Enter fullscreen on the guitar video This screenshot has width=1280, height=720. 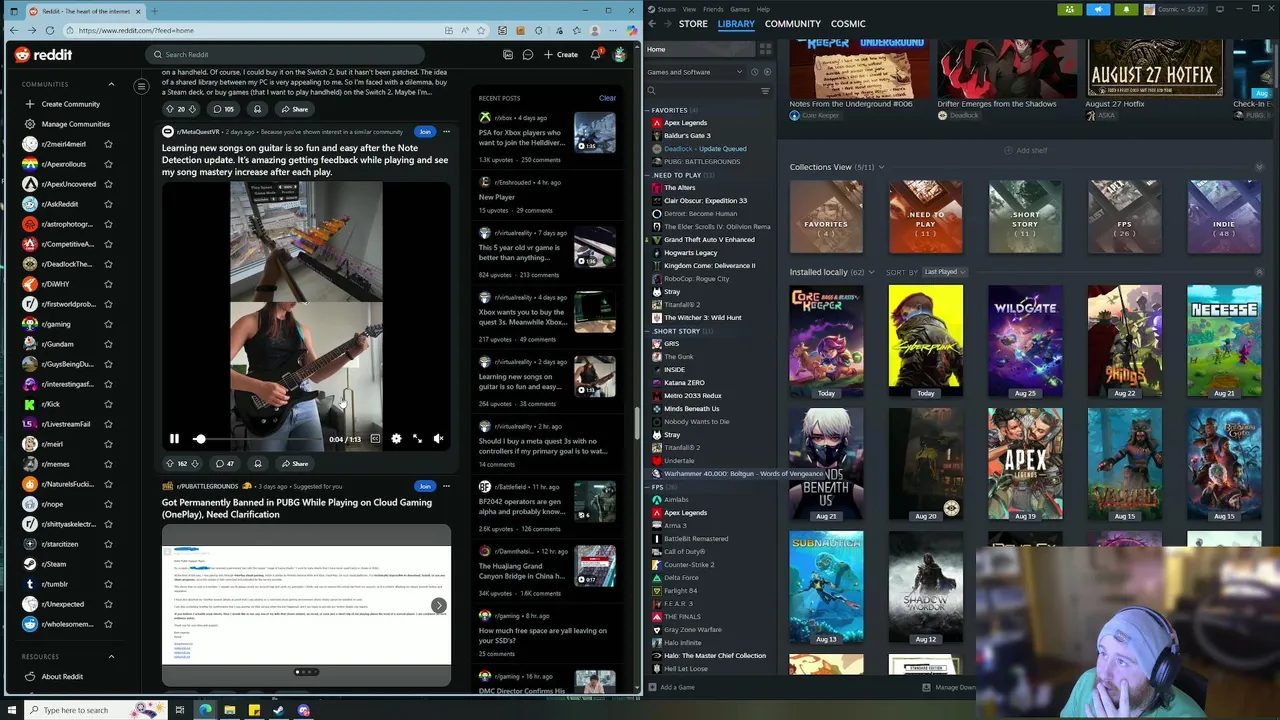(x=417, y=438)
